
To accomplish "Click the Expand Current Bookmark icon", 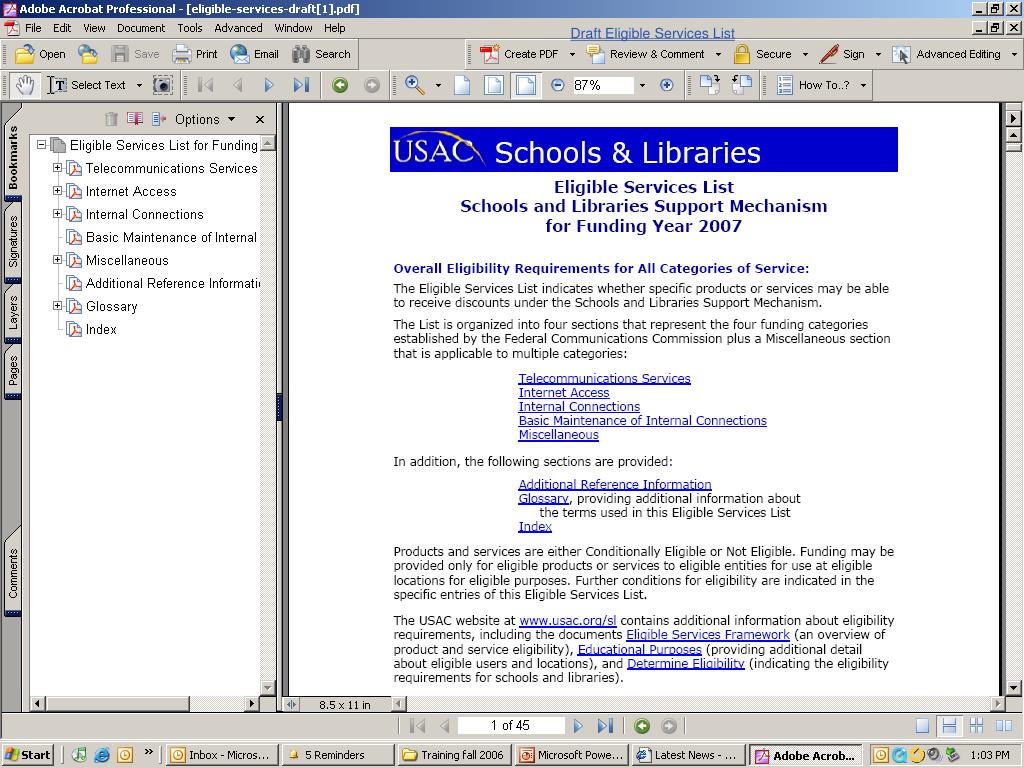I will point(159,119).
